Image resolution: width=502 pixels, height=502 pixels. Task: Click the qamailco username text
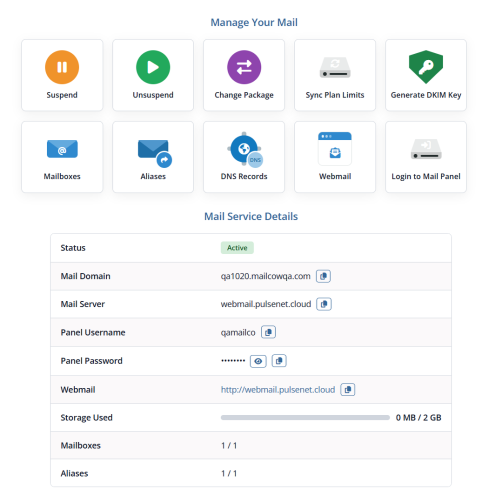click(238, 333)
